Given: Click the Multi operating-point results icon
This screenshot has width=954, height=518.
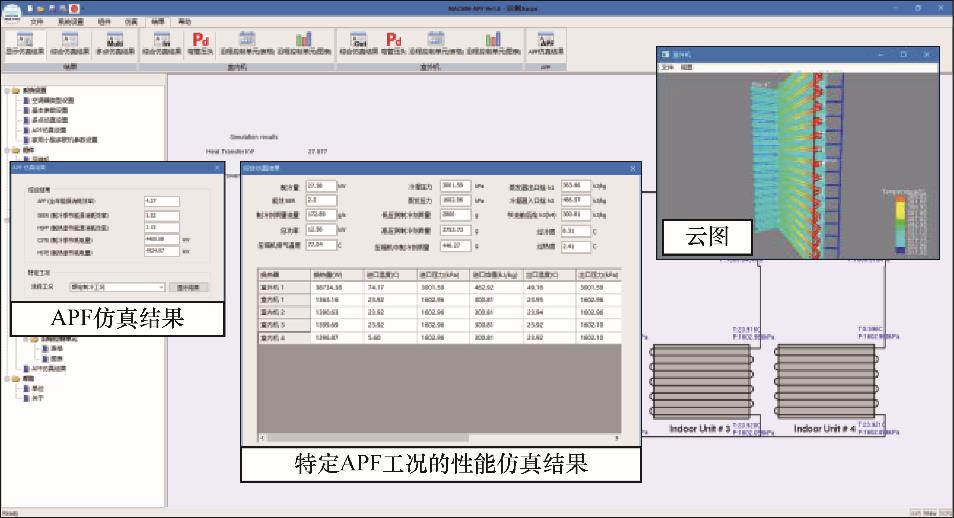Looking at the screenshot, I should (114, 44).
